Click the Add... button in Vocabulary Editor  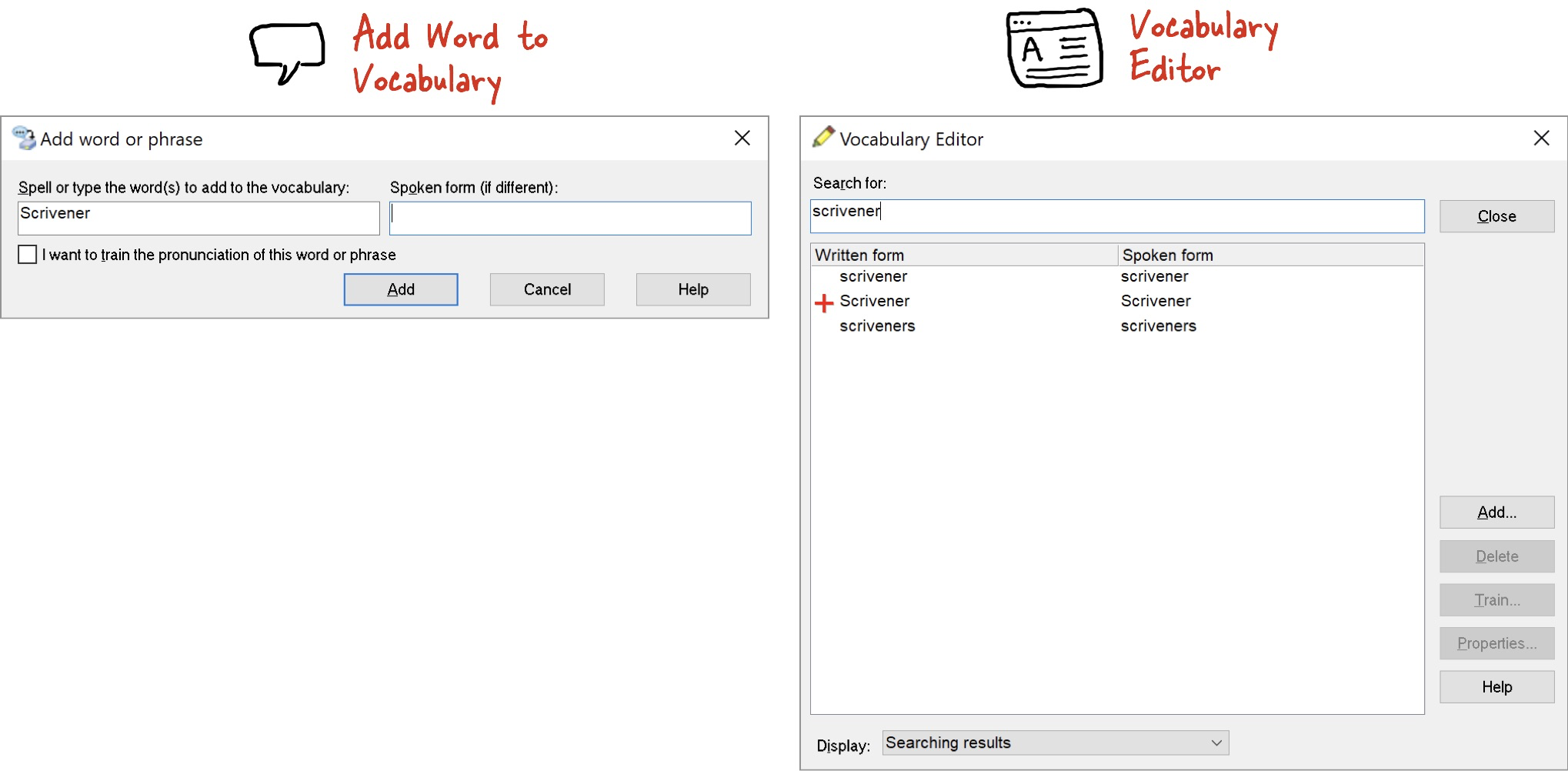click(1496, 512)
